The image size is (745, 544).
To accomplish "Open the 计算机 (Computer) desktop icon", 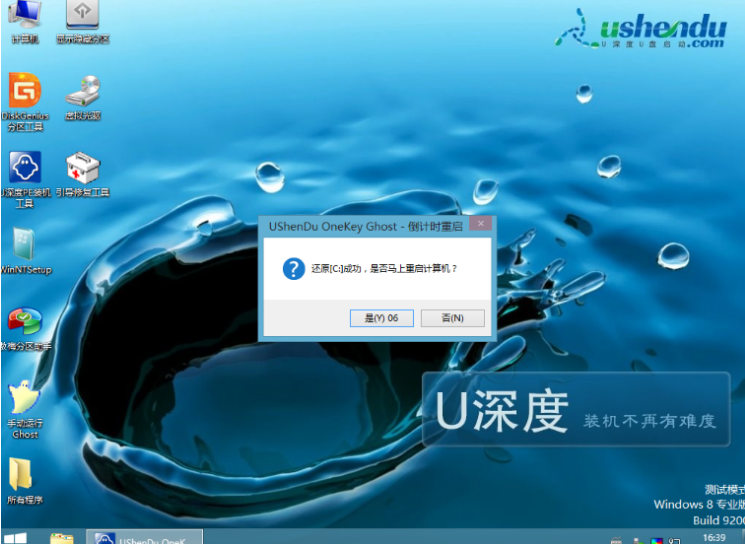I will (x=24, y=18).
